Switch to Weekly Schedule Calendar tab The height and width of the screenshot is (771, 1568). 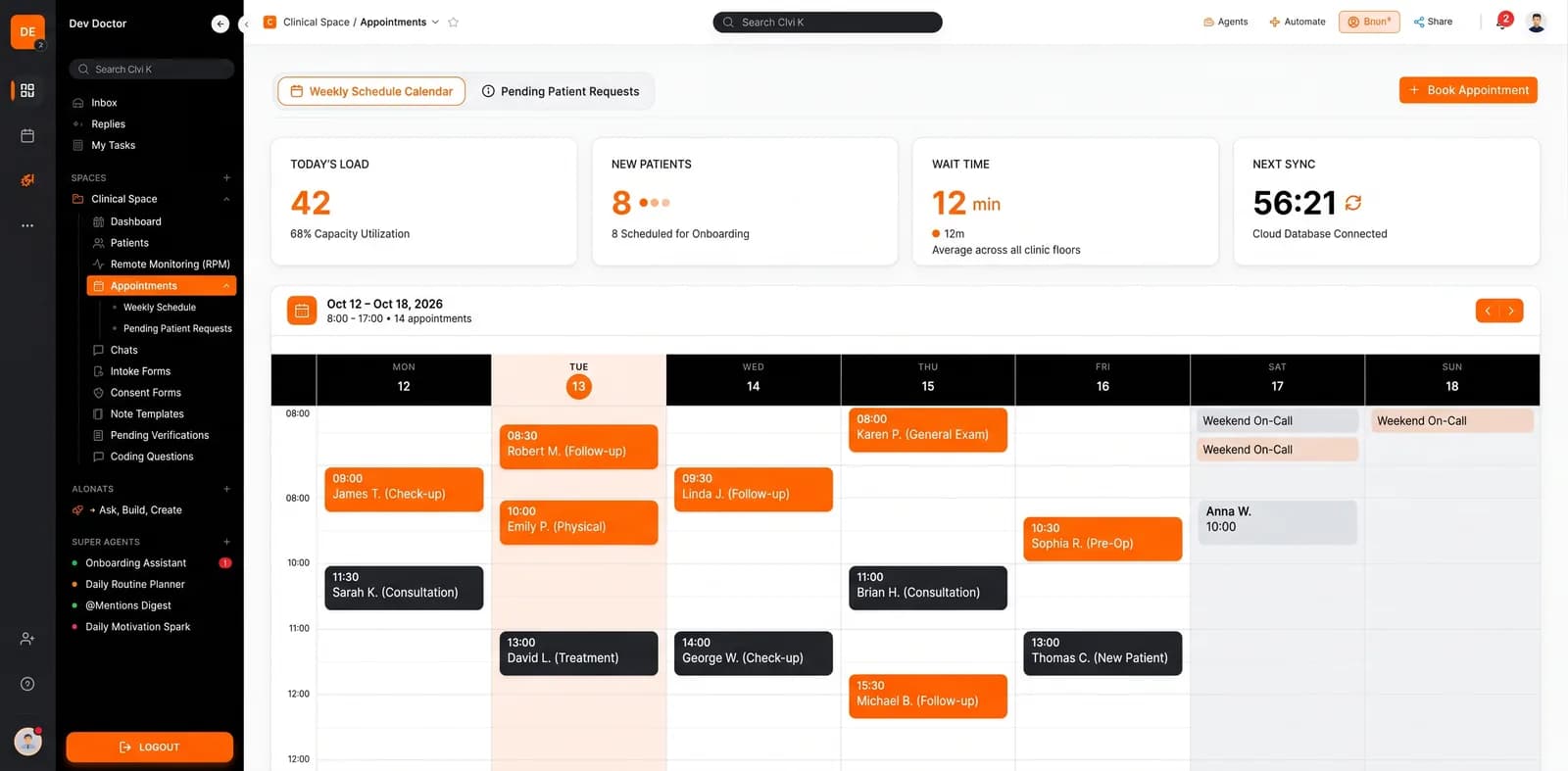pos(371,91)
